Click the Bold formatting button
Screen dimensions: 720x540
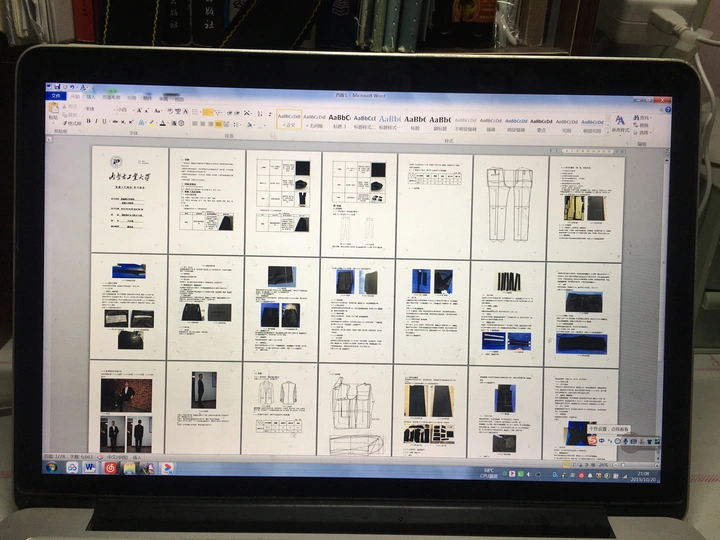point(89,121)
